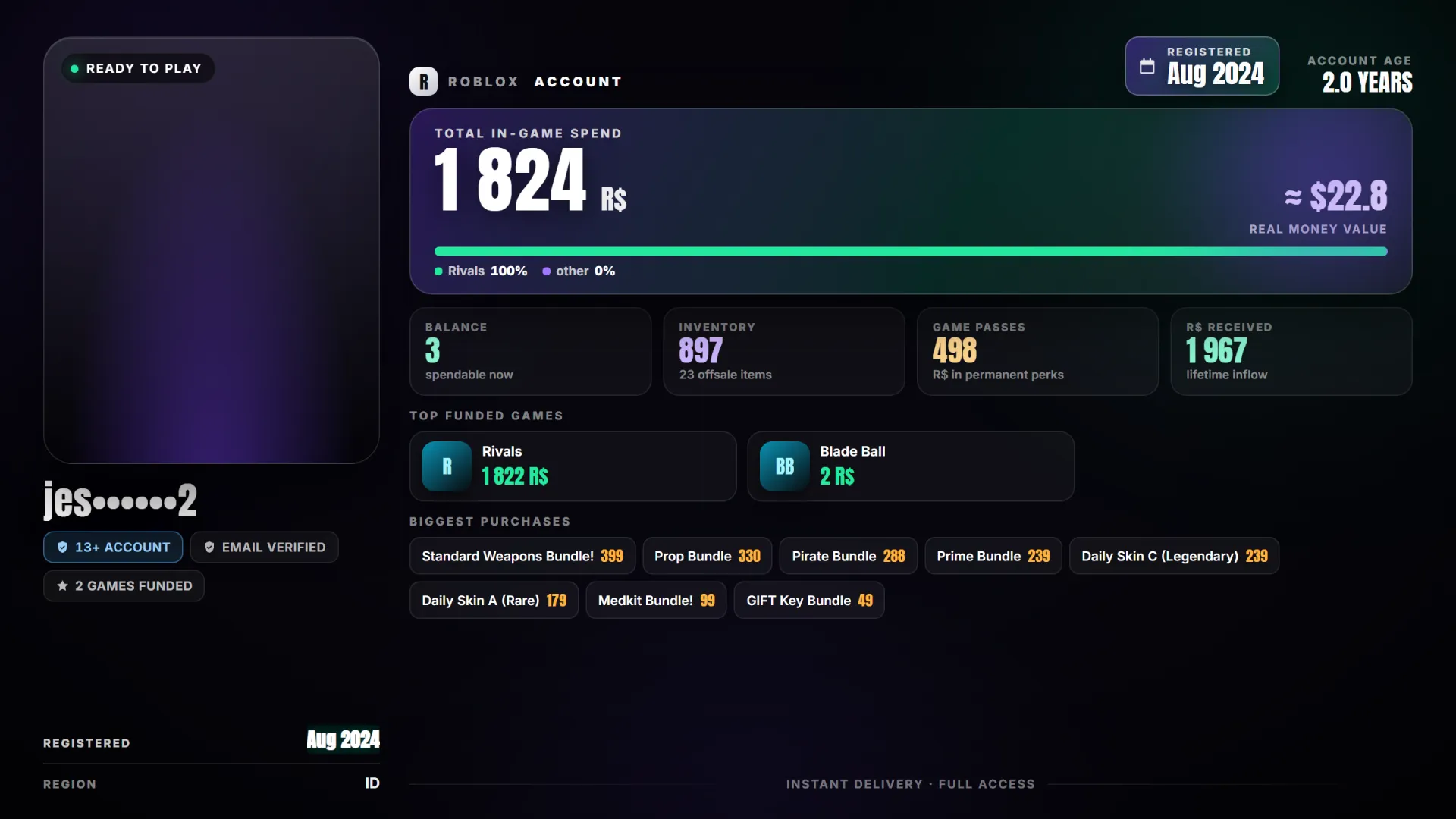Click the 1 824 R$ total spend value
Screen dimensions: 1456x819
pyautogui.click(x=531, y=180)
